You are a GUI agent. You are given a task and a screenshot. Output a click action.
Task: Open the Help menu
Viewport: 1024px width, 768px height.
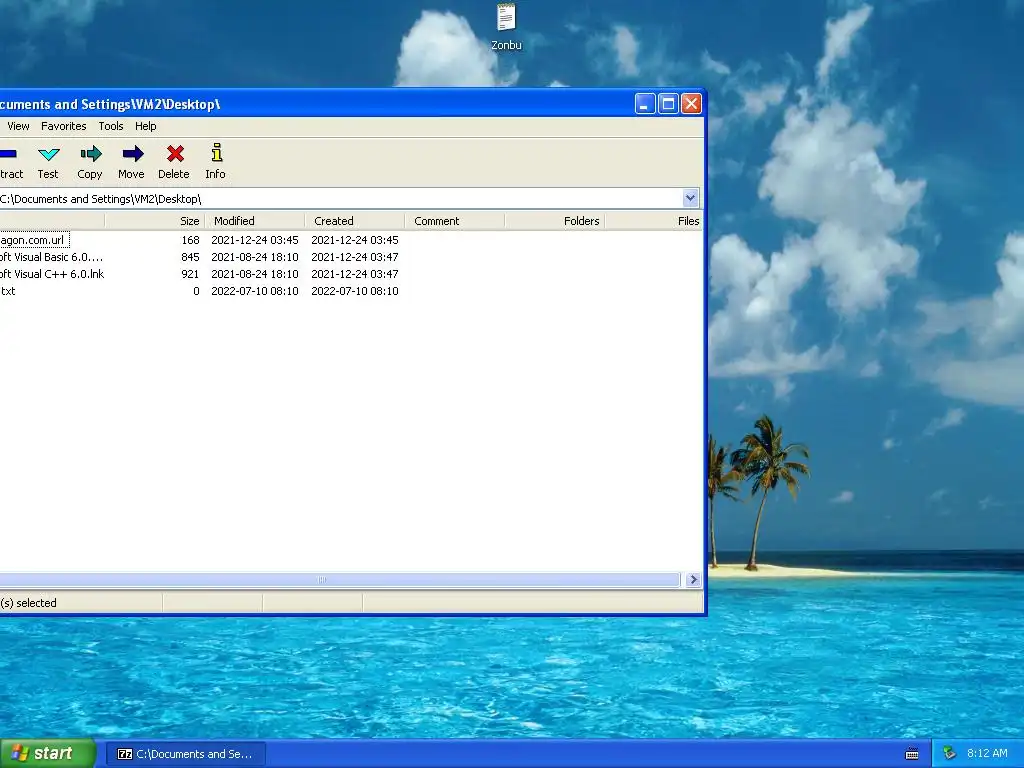pos(146,126)
